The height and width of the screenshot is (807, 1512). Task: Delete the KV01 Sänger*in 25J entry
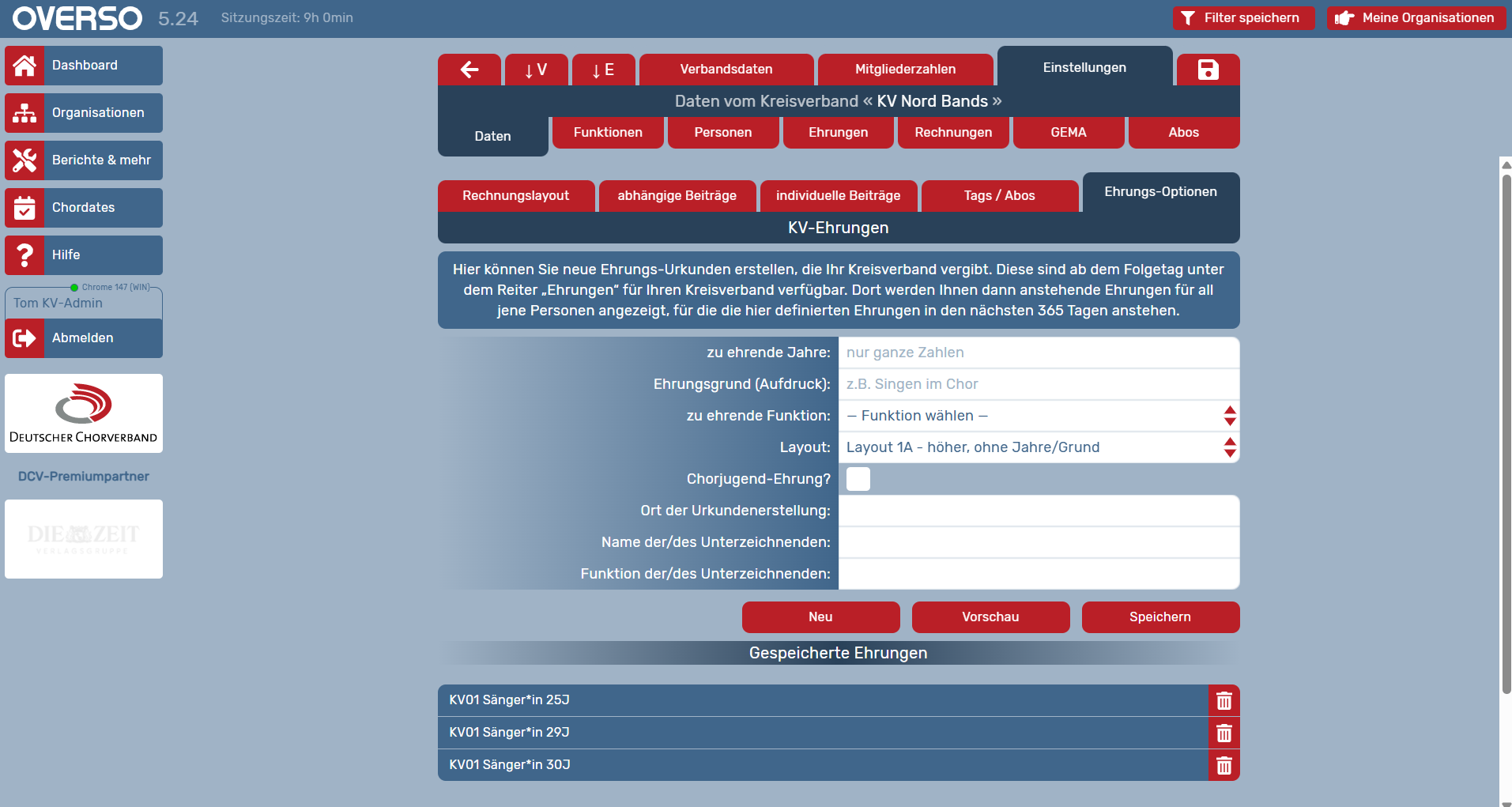click(x=1224, y=701)
